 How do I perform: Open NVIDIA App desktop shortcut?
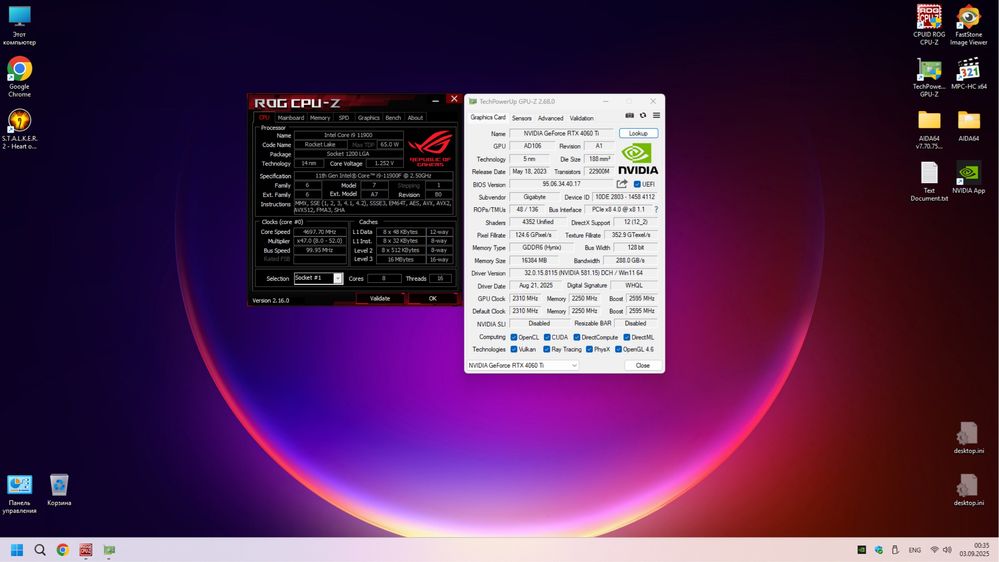(x=968, y=178)
